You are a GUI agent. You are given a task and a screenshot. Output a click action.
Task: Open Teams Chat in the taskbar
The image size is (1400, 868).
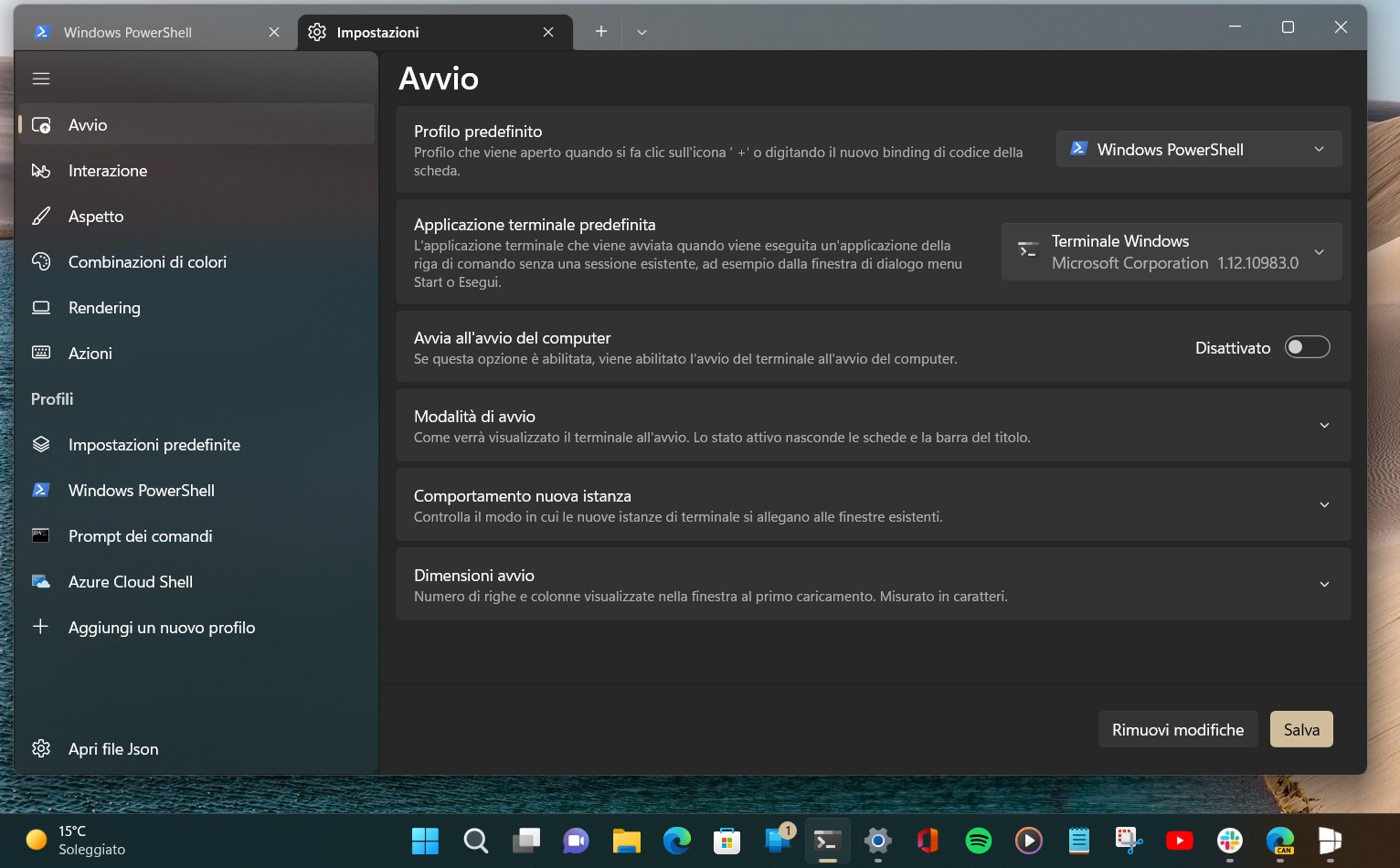click(x=576, y=841)
